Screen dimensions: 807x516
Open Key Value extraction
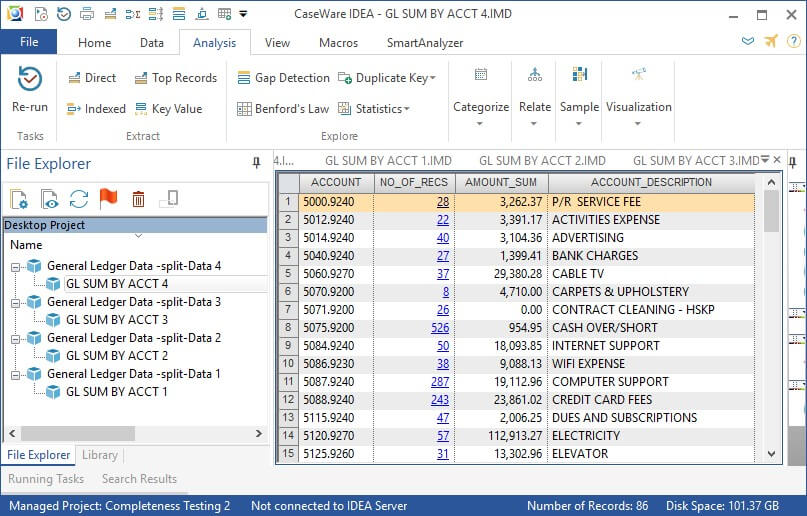pos(168,109)
